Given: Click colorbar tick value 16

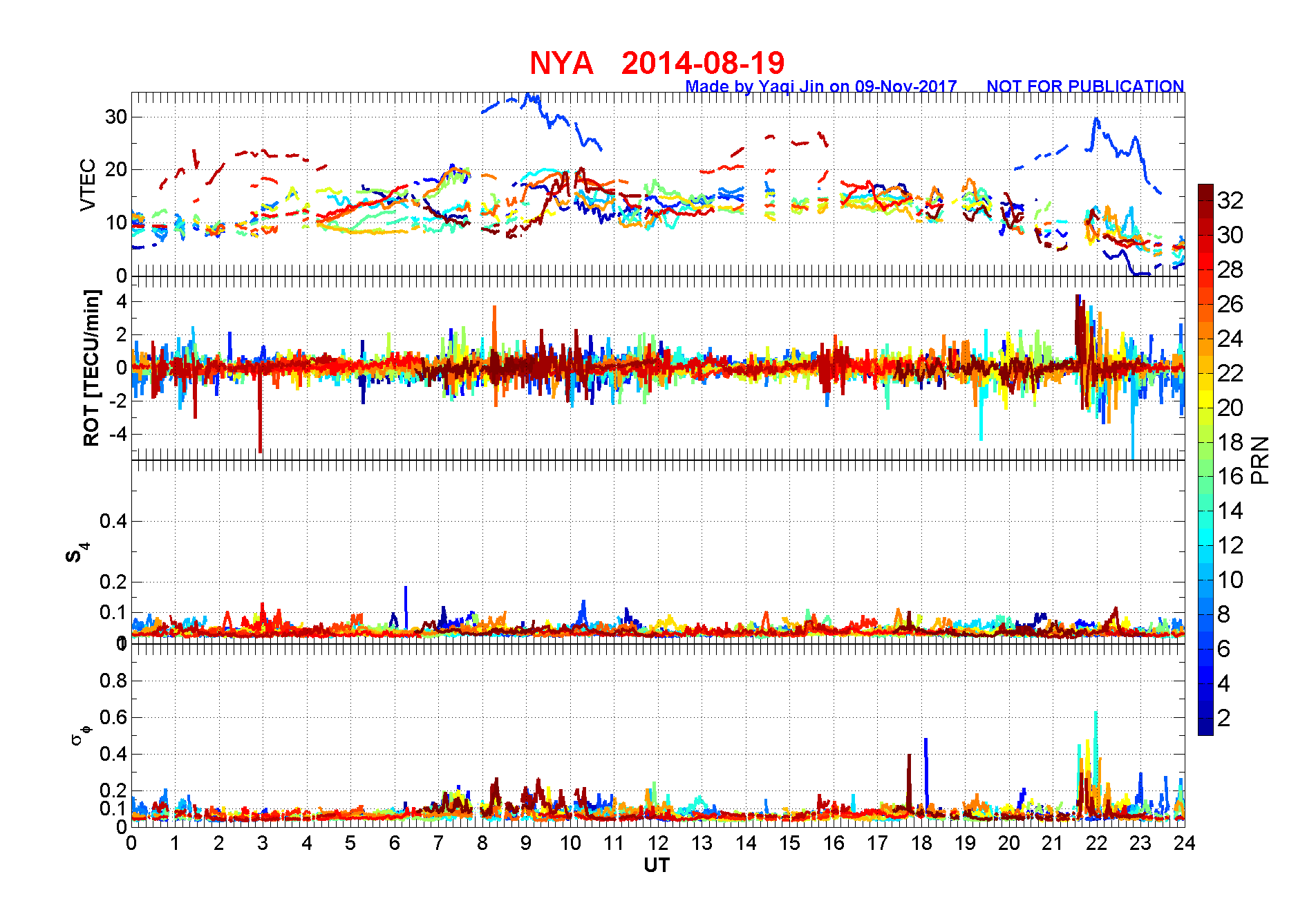Looking at the screenshot, I should [x=1230, y=476].
